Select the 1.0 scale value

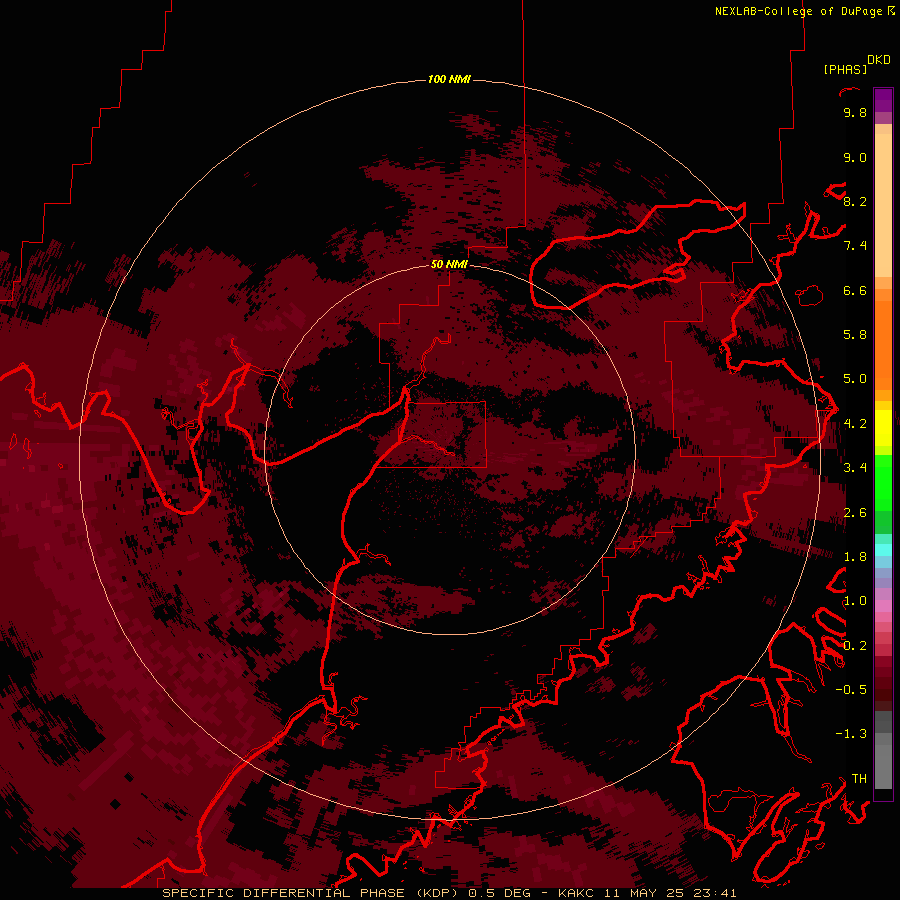(x=855, y=601)
